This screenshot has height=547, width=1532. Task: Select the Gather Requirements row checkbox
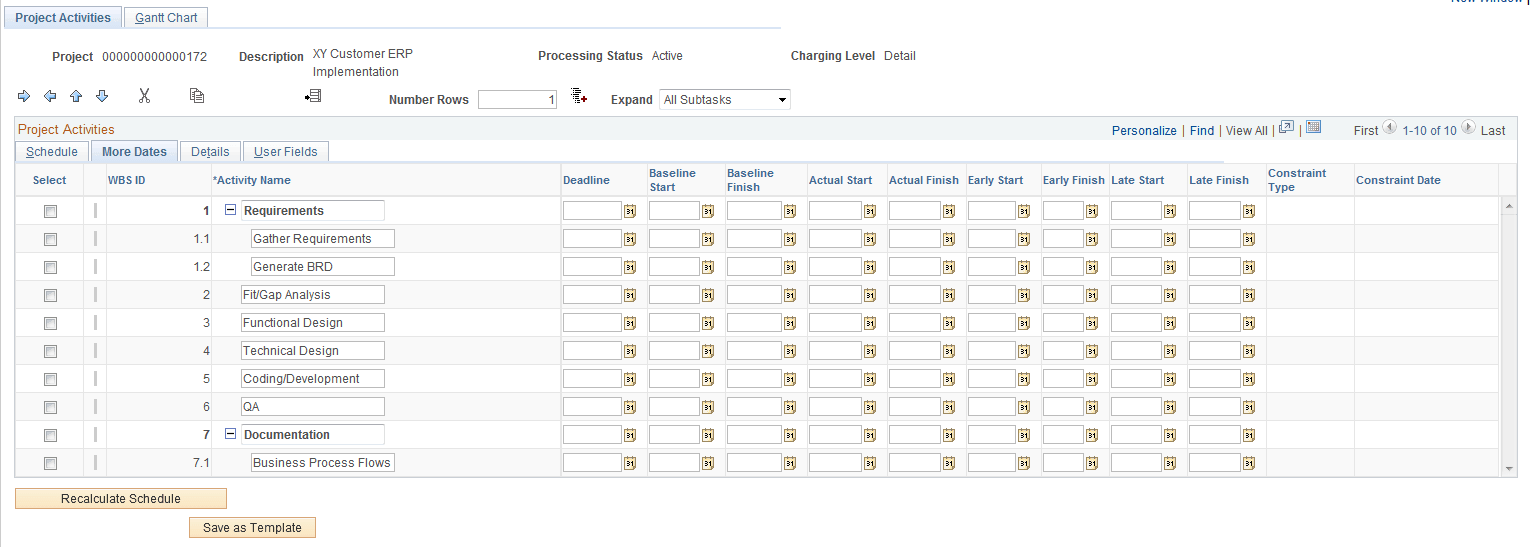50,239
